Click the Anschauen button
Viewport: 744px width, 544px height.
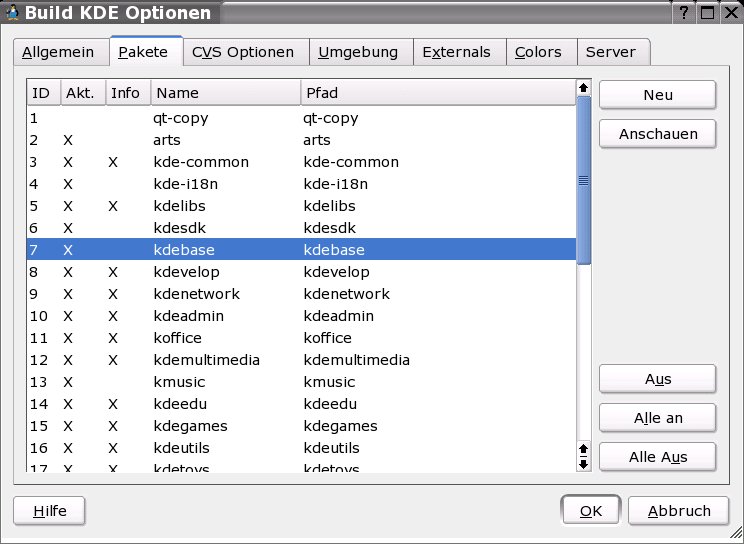point(658,134)
